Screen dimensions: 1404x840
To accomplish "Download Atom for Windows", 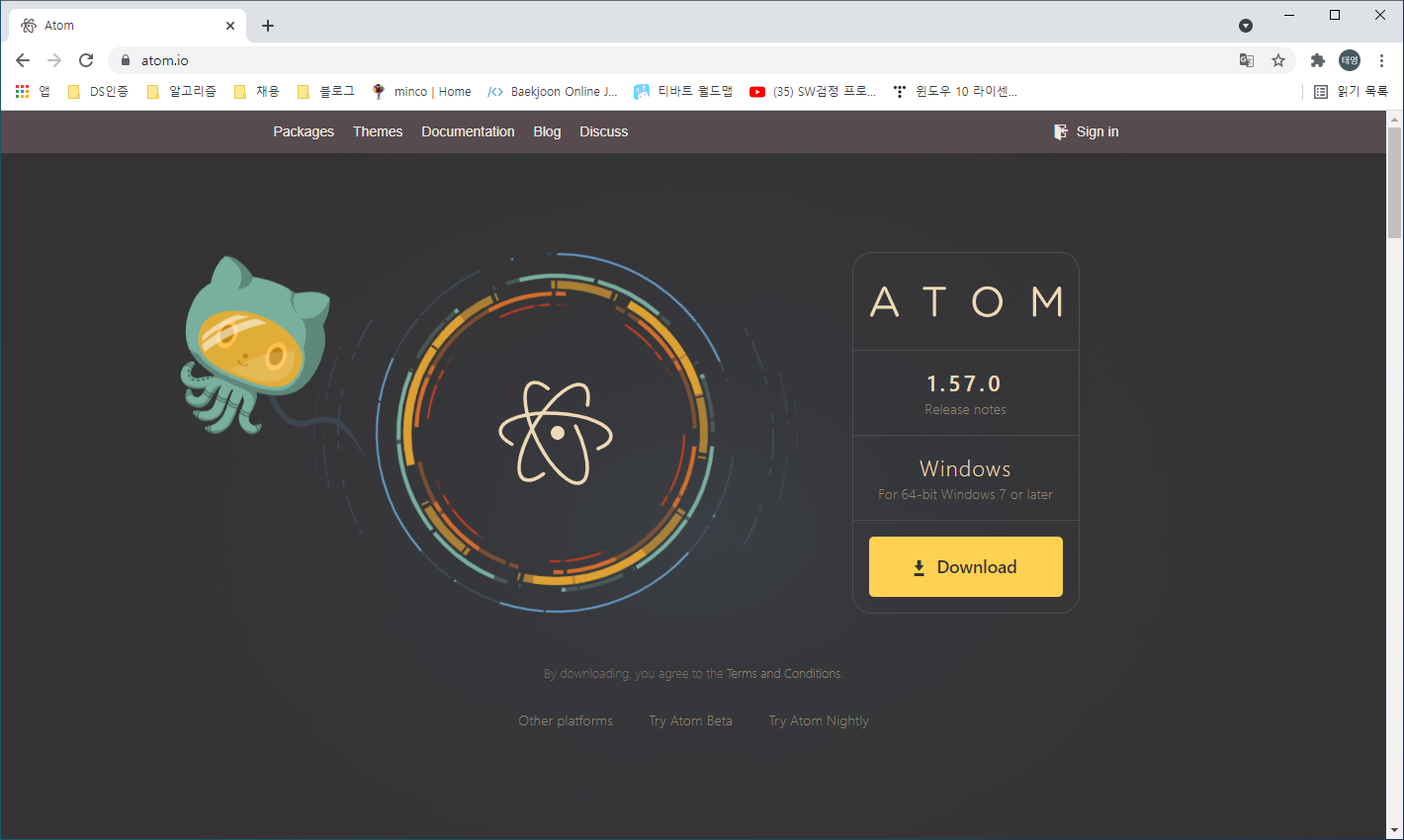I will tap(966, 566).
